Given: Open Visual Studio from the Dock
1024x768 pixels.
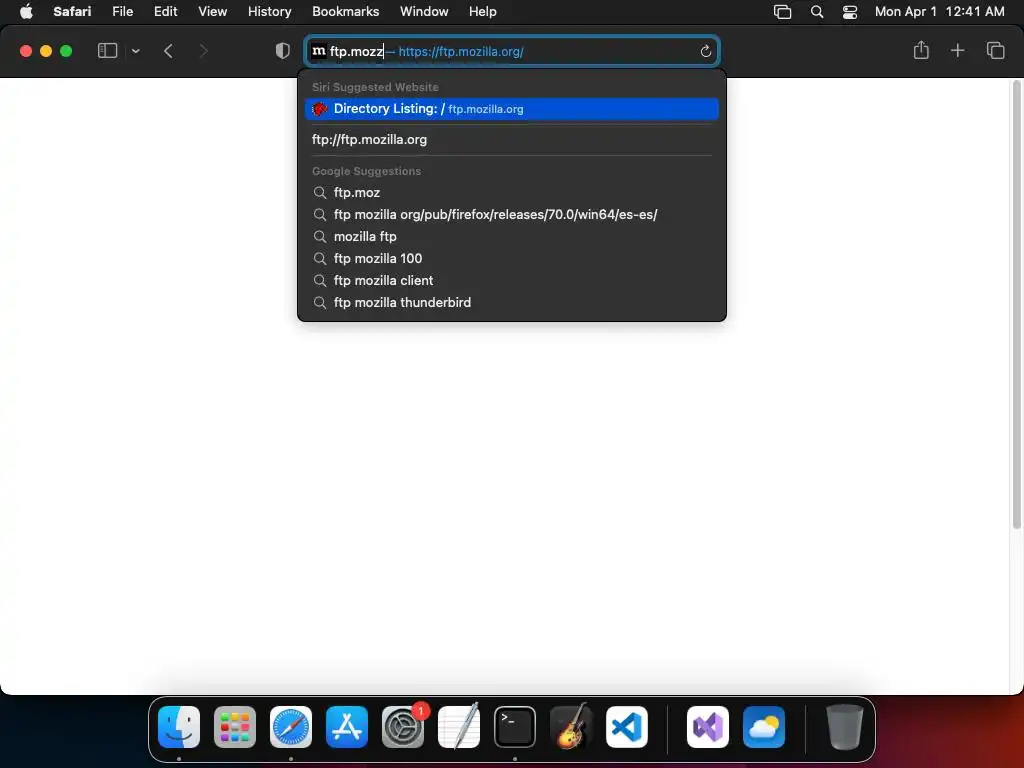Looking at the screenshot, I should click(708, 727).
